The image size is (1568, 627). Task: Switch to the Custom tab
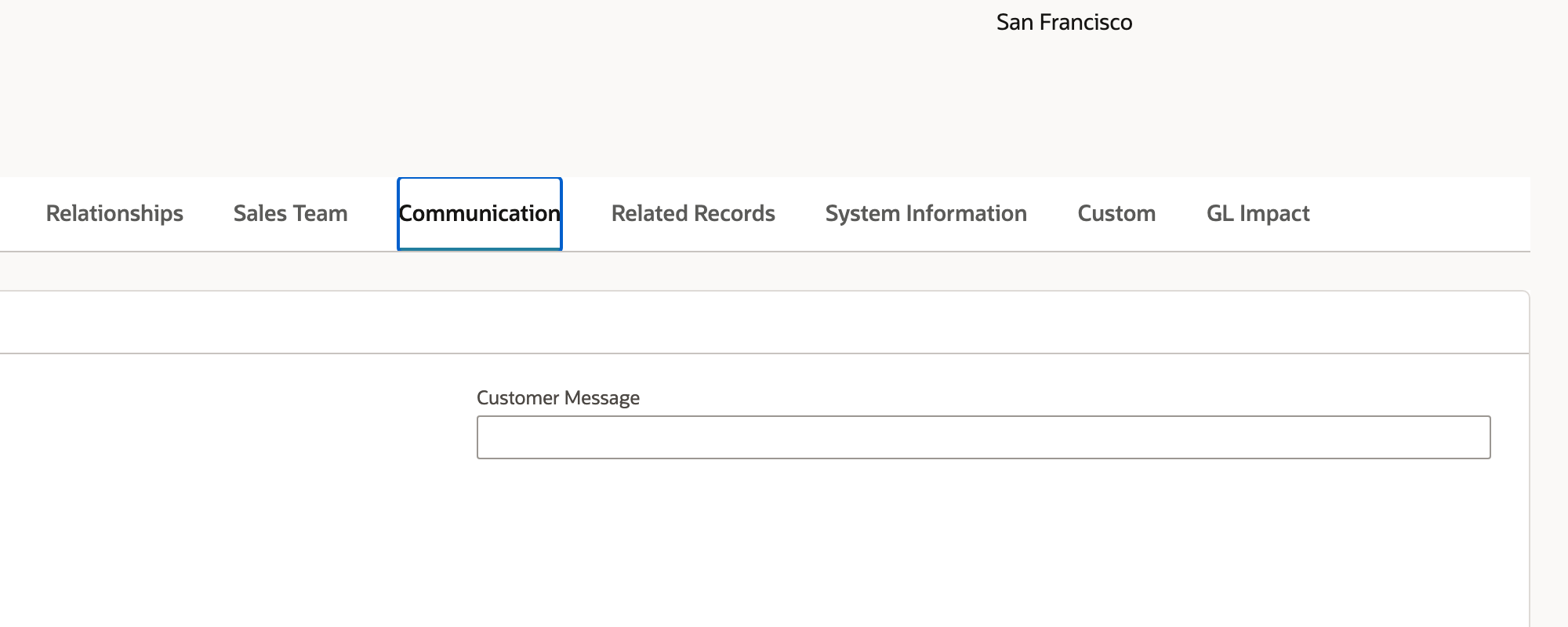pyautogui.click(x=1116, y=213)
